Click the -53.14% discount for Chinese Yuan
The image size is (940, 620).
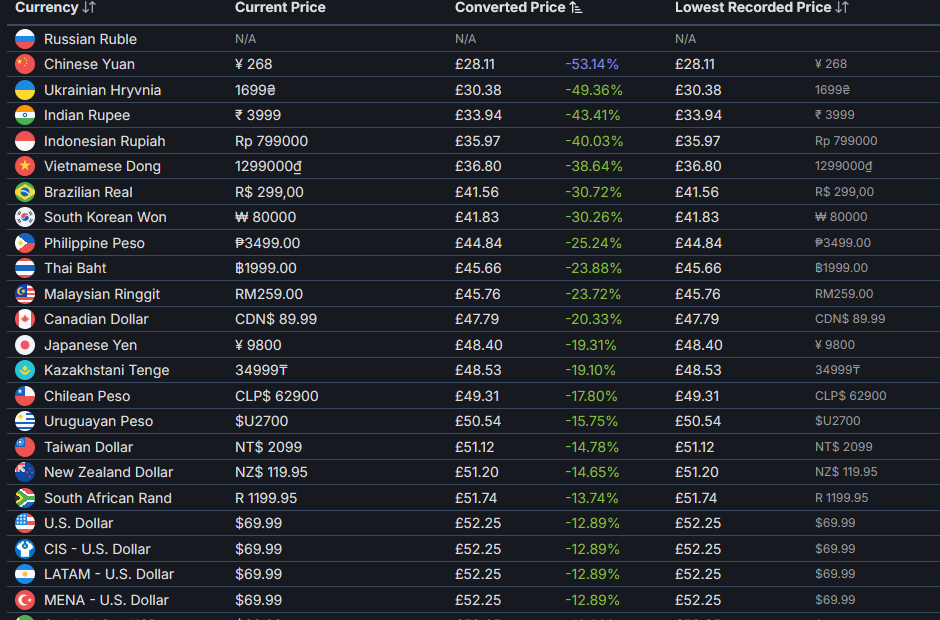click(x=592, y=64)
